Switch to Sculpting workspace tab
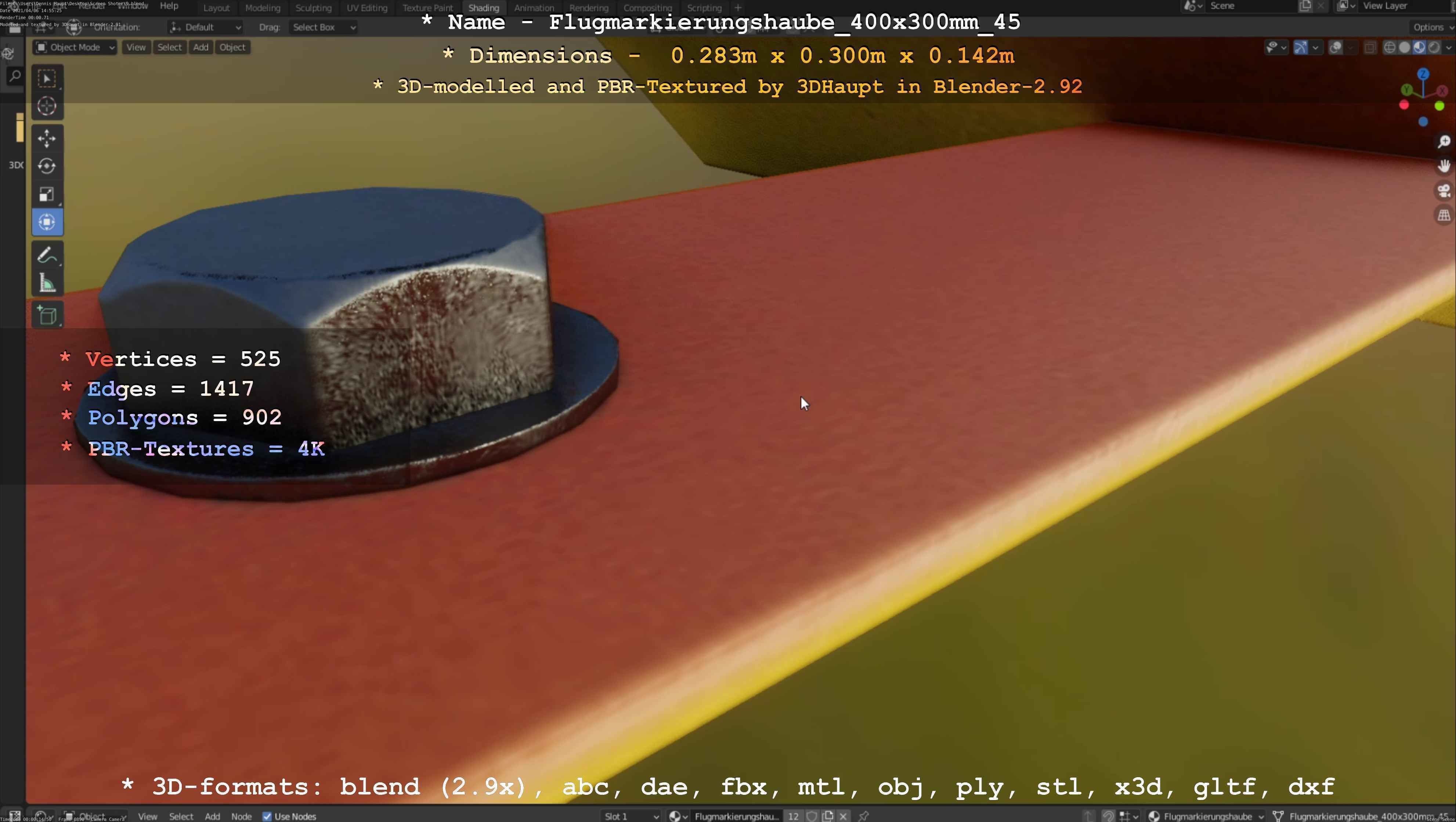The image size is (1456, 822). click(313, 8)
